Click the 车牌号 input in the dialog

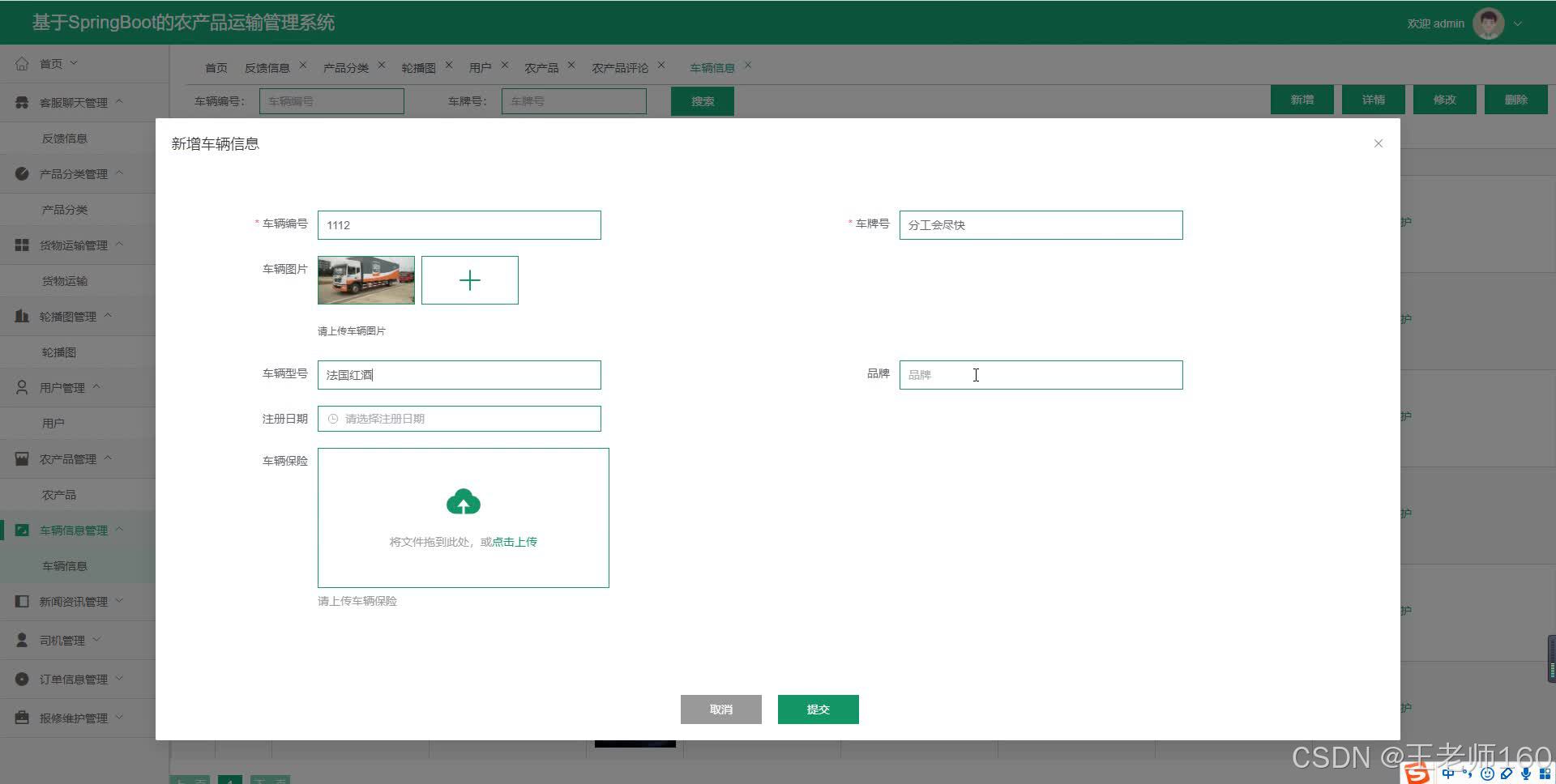tap(1041, 225)
